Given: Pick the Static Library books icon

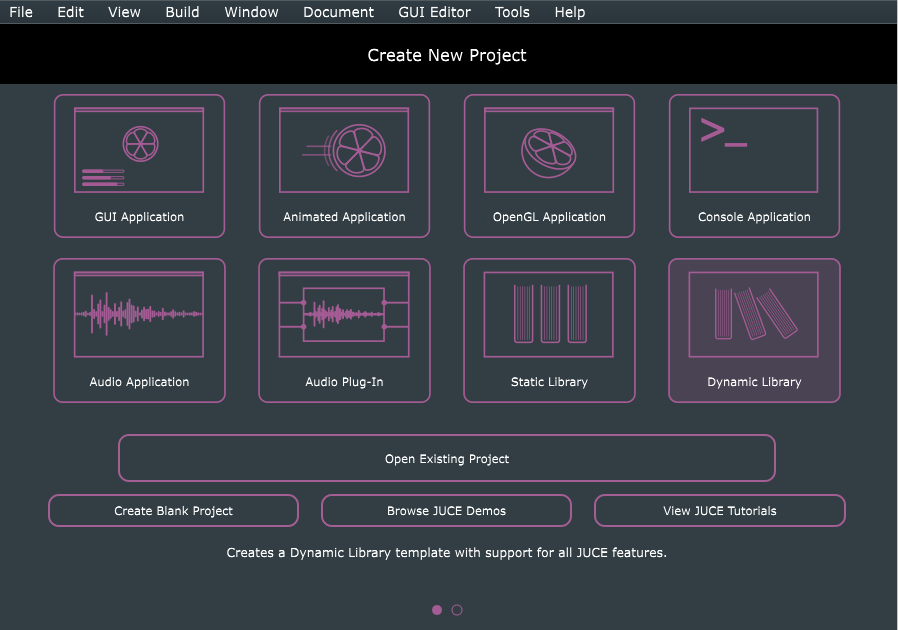Looking at the screenshot, I should [x=549, y=314].
